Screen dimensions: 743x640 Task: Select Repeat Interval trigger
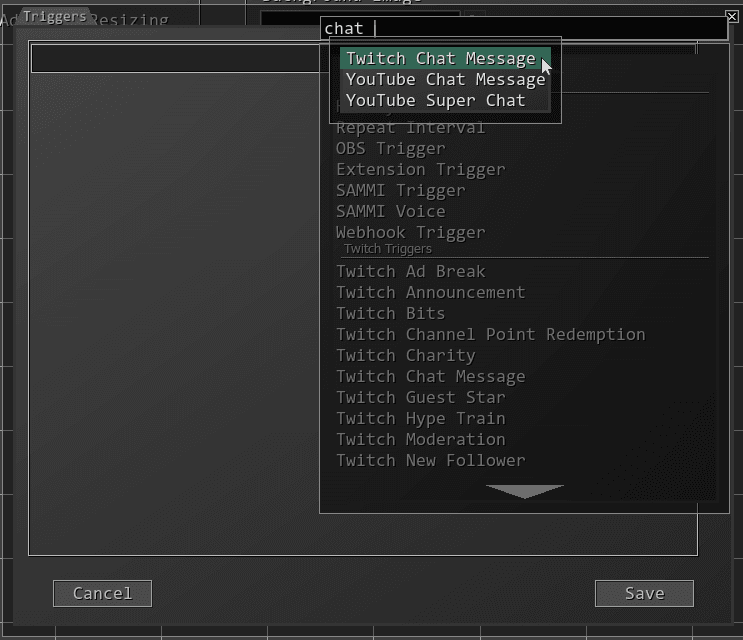pos(410,127)
